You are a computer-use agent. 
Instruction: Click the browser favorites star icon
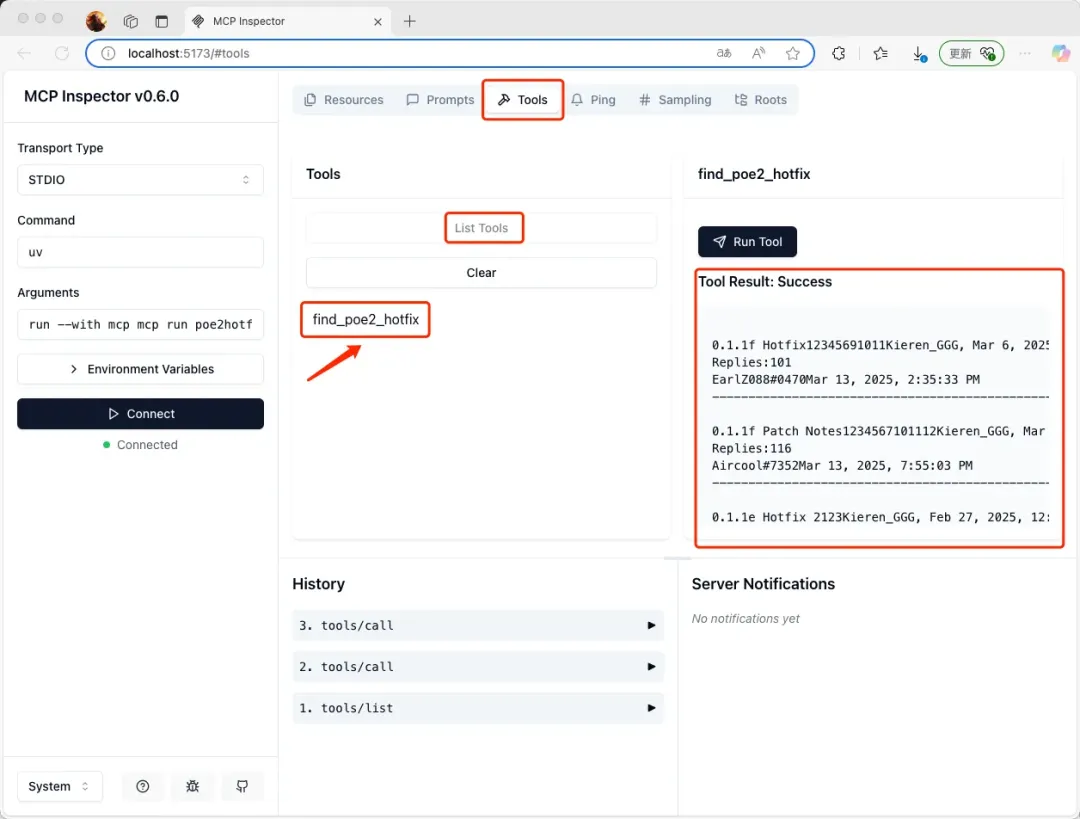(792, 53)
